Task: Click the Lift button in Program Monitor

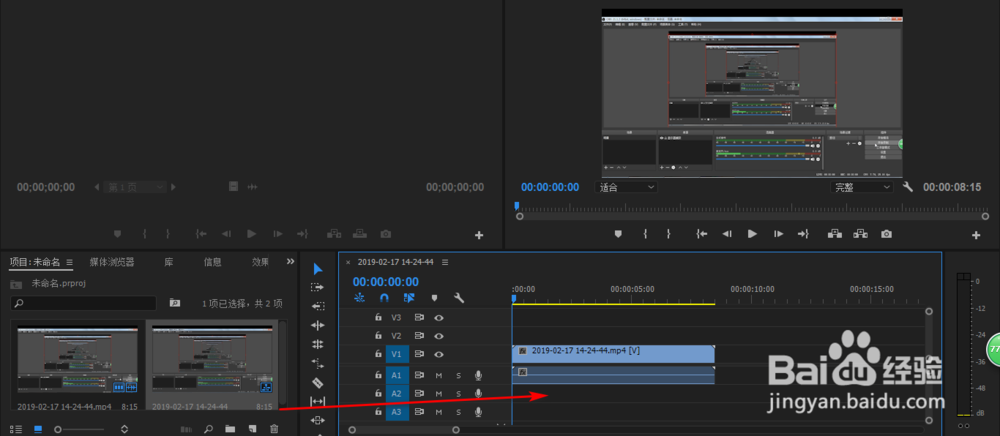Action: click(834, 234)
